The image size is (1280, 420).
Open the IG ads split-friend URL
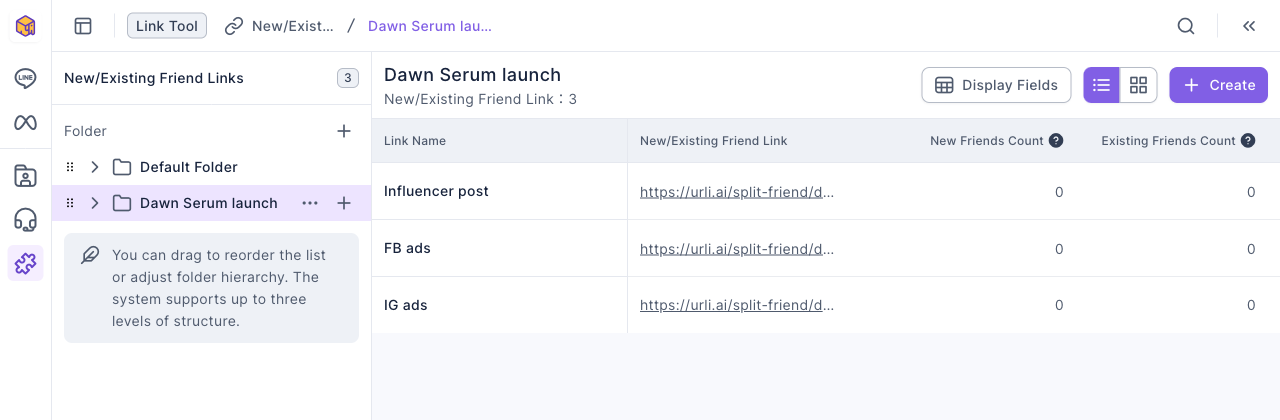click(737, 305)
